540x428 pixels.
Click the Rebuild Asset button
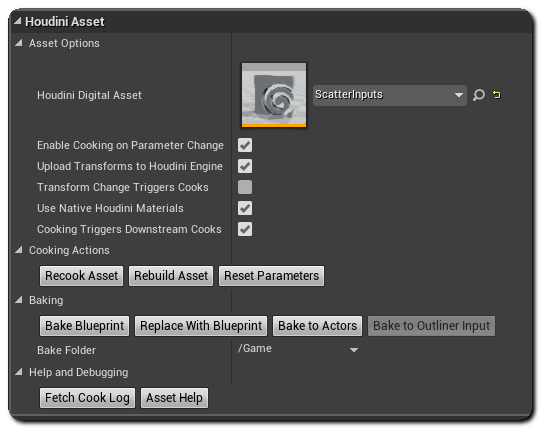coord(171,276)
